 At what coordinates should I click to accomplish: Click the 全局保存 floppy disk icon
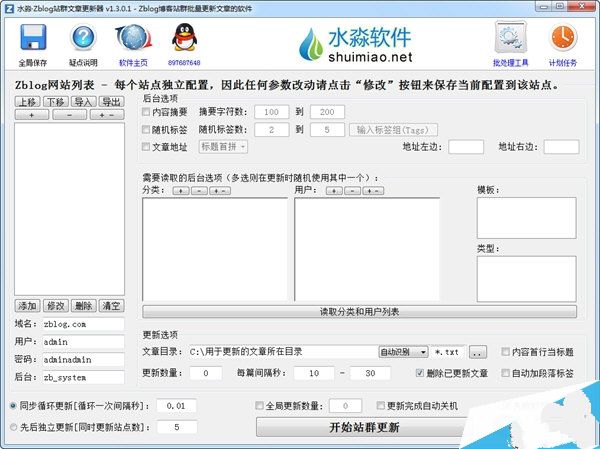(33, 38)
